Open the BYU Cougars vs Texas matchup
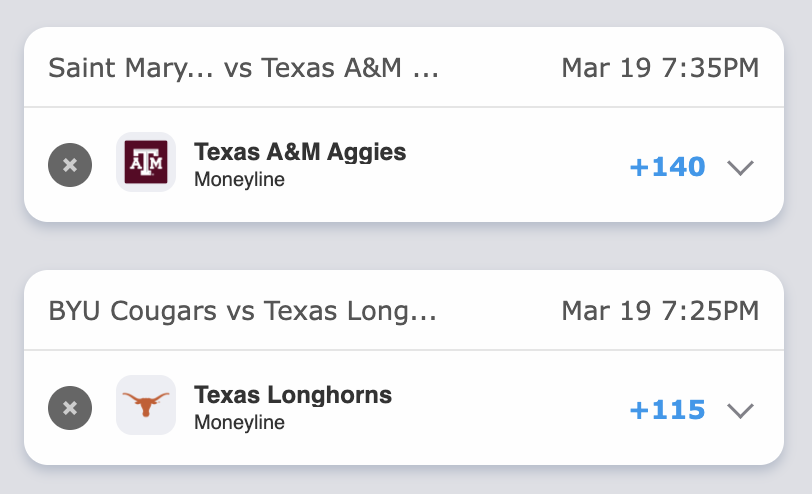The width and height of the screenshot is (812, 494). pos(243,311)
